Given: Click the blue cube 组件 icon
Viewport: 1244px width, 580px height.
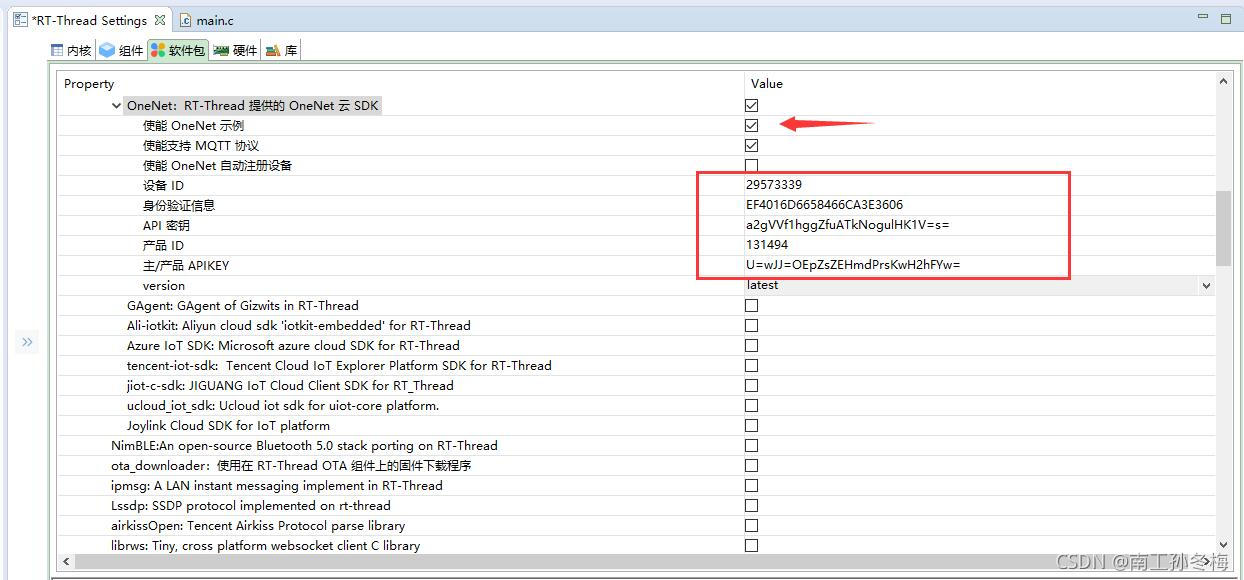Looking at the screenshot, I should coord(107,50).
